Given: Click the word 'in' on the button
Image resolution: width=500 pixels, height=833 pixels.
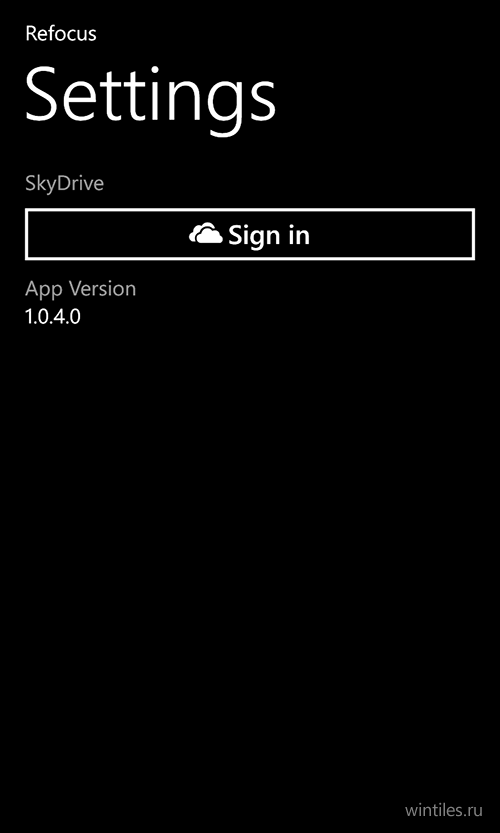Looking at the screenshot, I should click(x=300, y=235).
